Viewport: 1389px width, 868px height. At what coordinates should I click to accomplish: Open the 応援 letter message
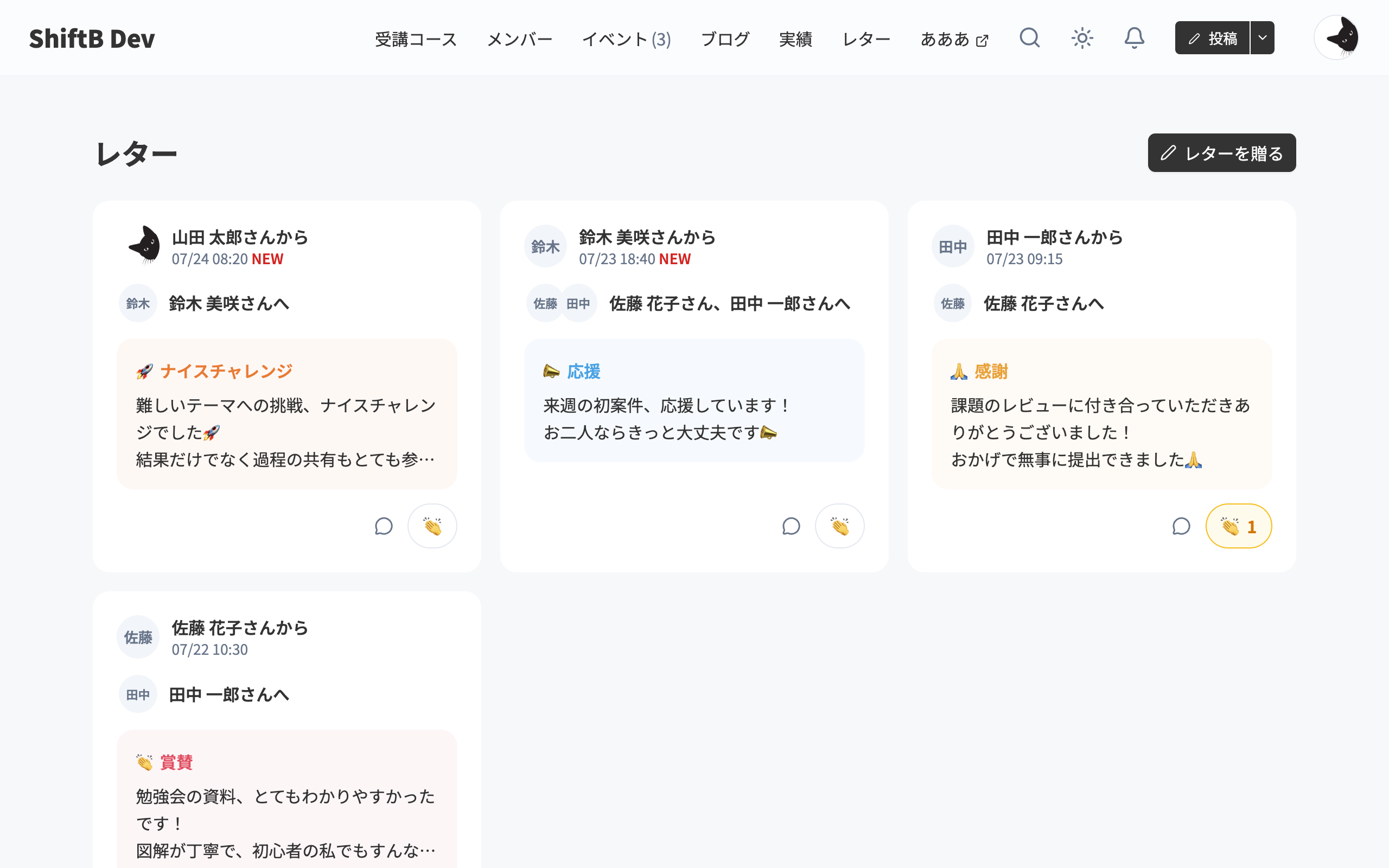[694, 401]
